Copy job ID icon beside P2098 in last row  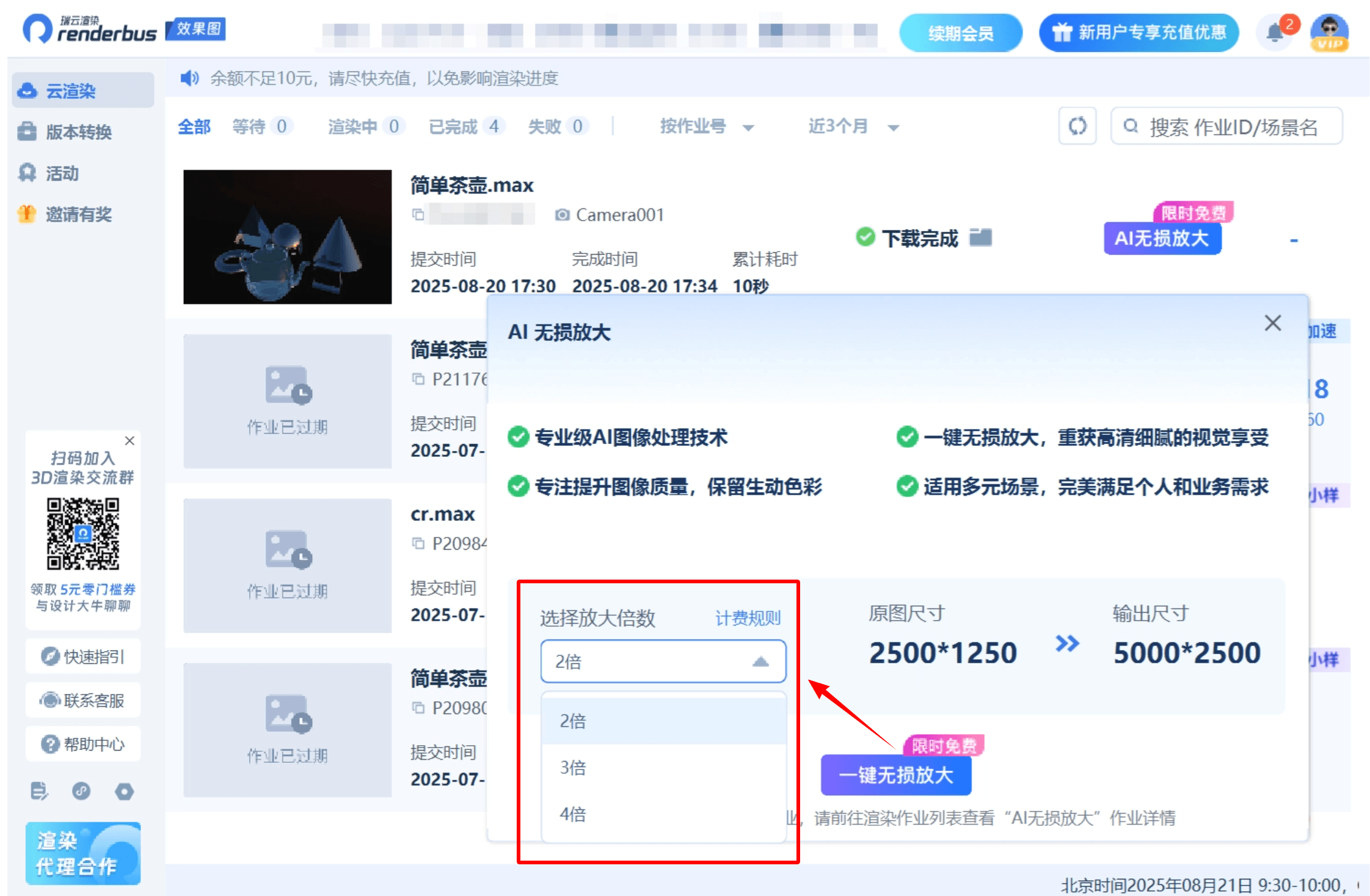418,708
